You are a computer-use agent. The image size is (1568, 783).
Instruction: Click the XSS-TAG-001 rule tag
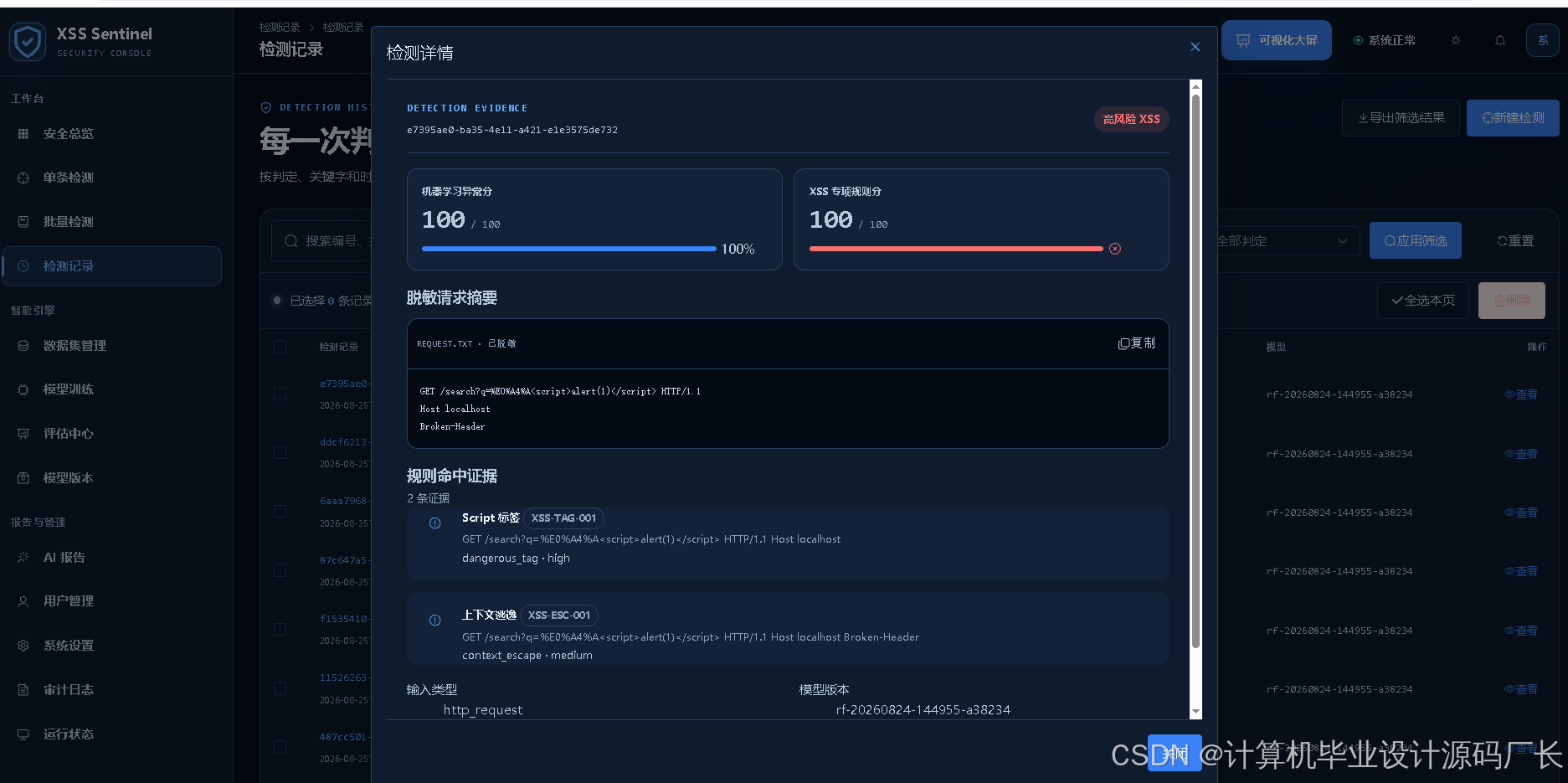[x=564, y=518]
